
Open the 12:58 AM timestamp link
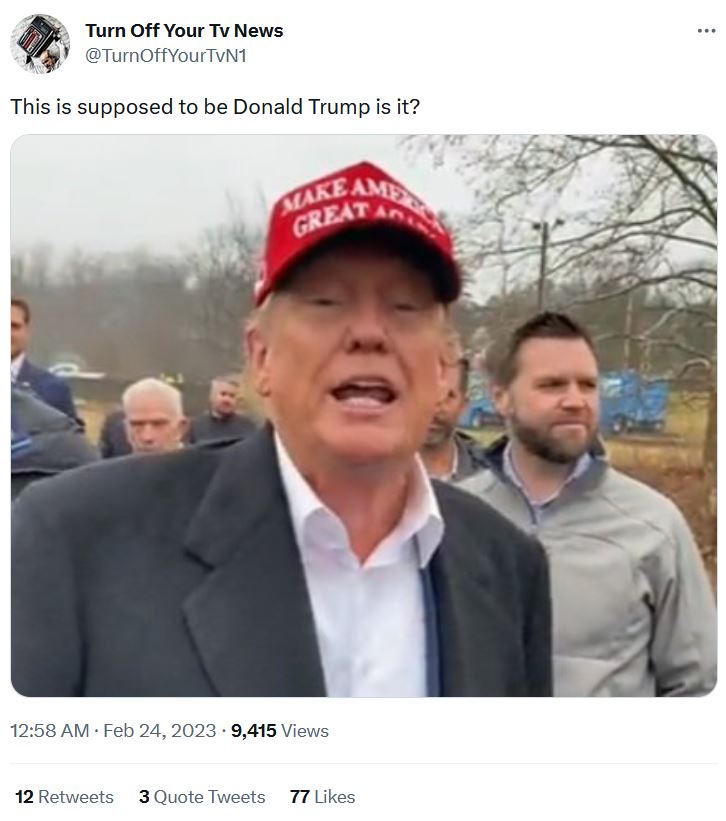click(x=50, y=730)
